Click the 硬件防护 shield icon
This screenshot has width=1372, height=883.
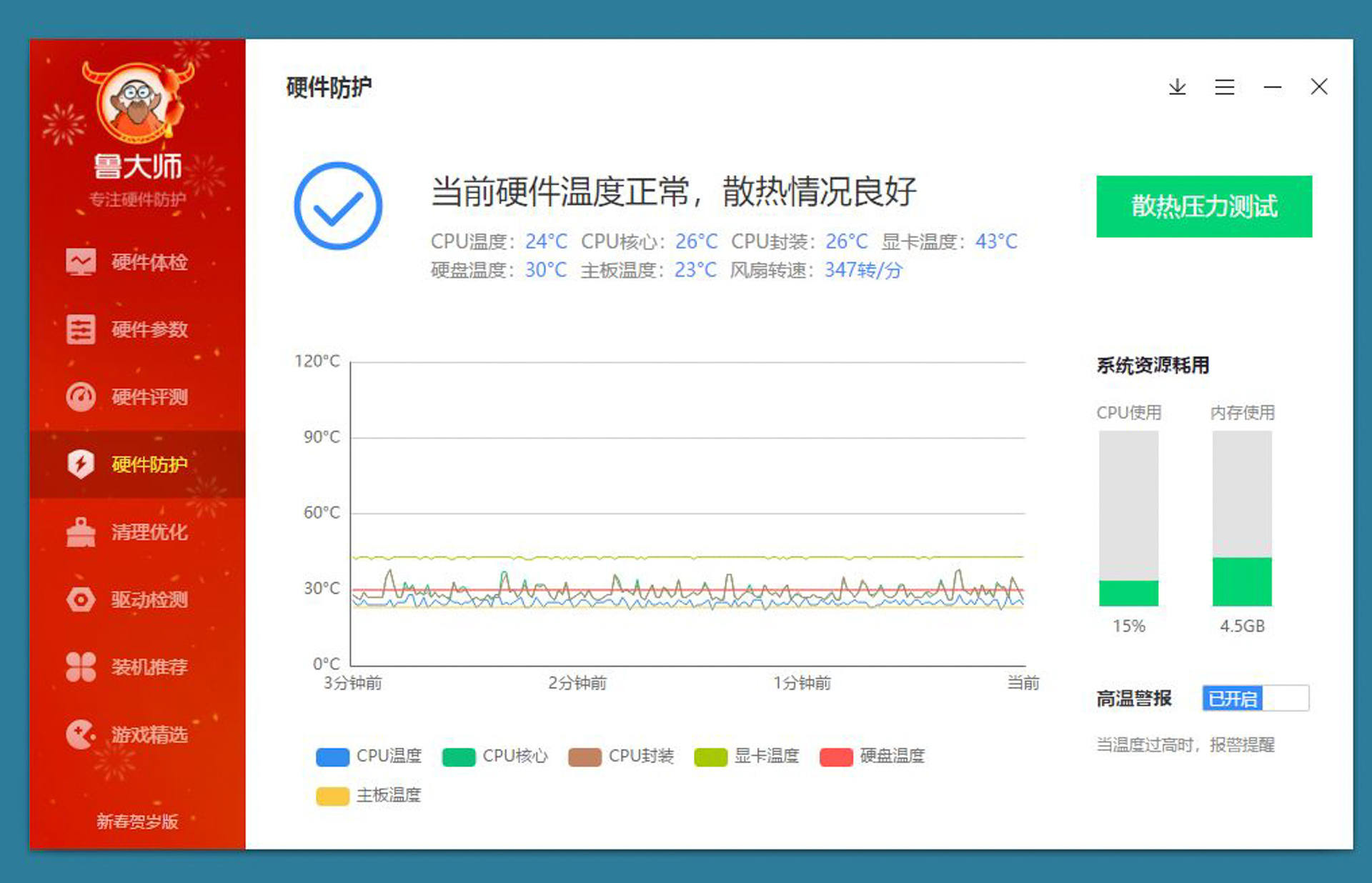point(81,464)
